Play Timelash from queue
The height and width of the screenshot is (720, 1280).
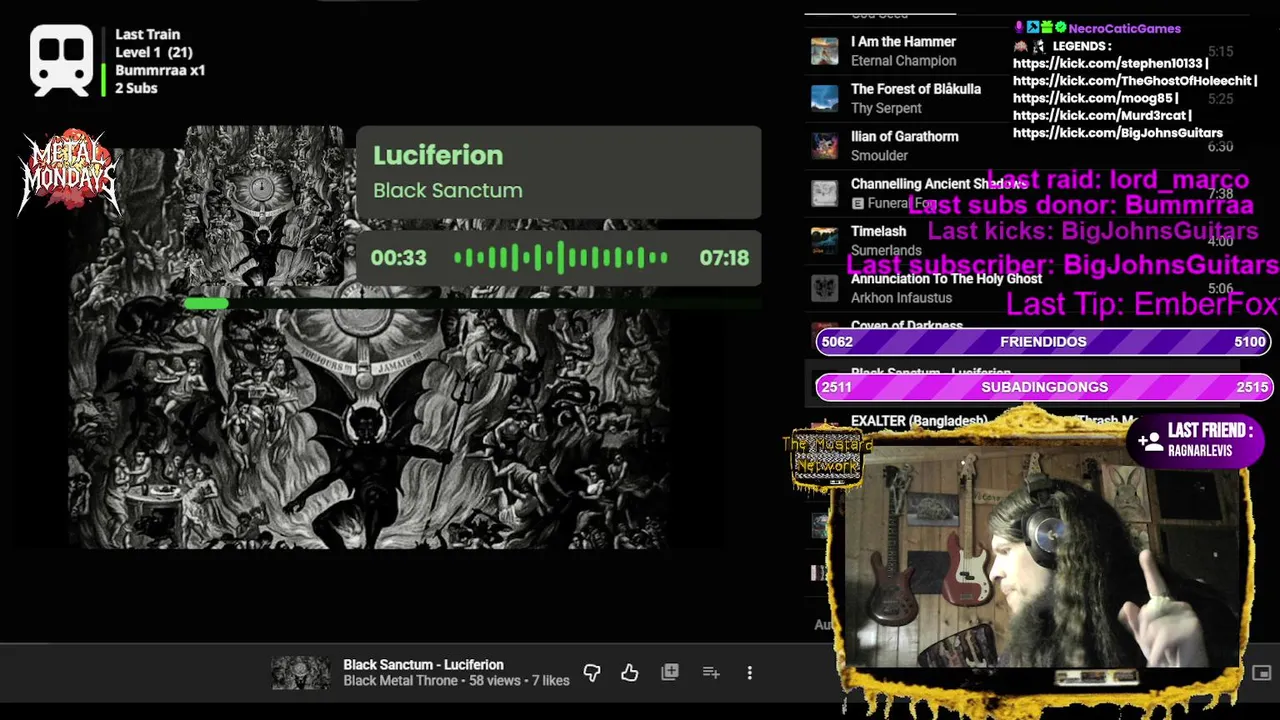878,231
